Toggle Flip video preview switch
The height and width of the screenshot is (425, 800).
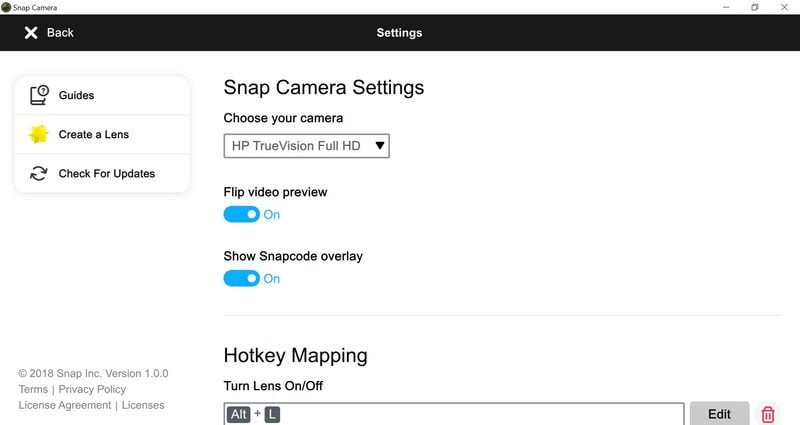241,214
